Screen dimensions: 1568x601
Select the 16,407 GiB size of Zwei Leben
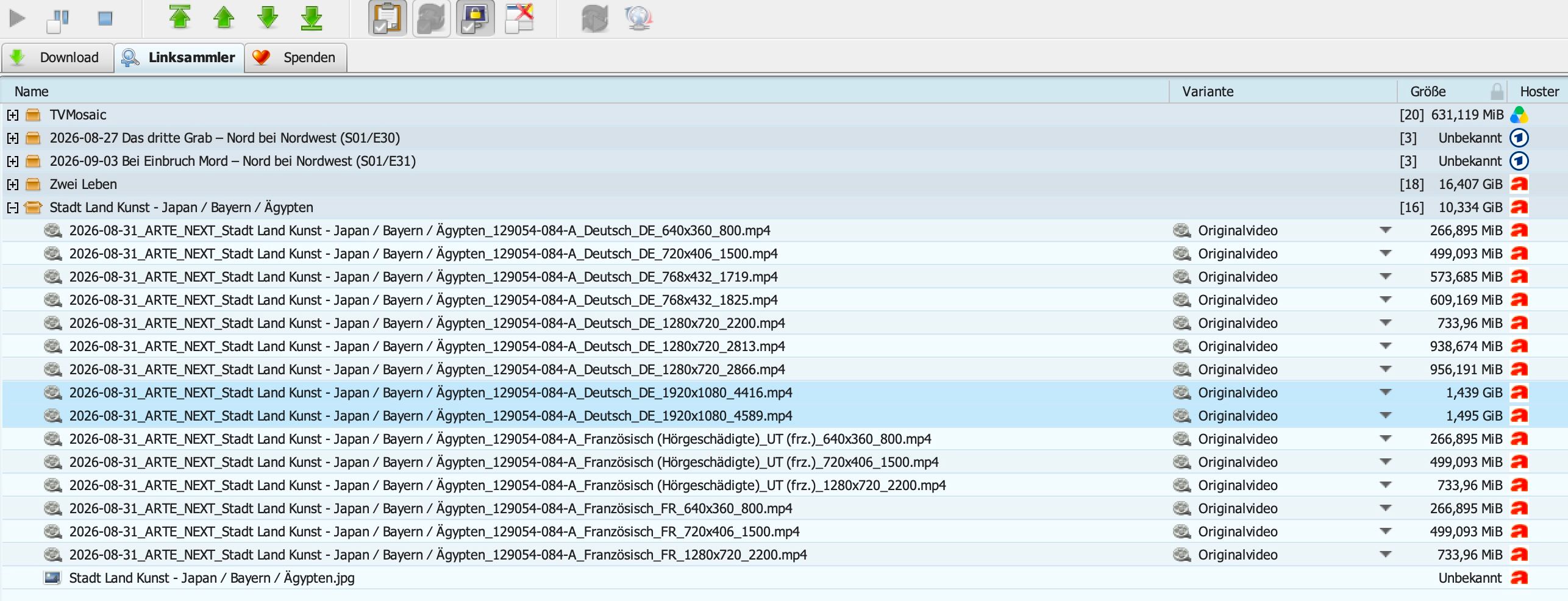point(1470,184)
